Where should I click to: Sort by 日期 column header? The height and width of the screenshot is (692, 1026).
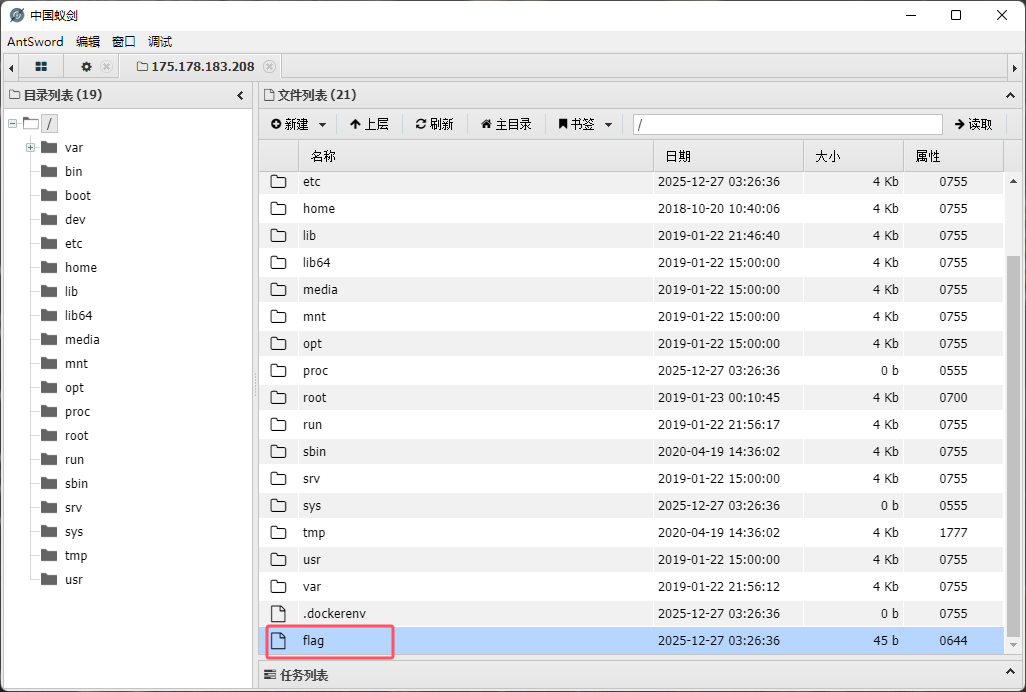(x=728, y=156)
